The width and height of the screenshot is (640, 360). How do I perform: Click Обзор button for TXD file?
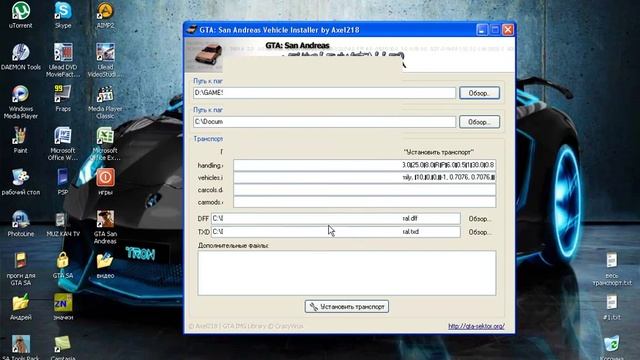(x=480, y=232)
